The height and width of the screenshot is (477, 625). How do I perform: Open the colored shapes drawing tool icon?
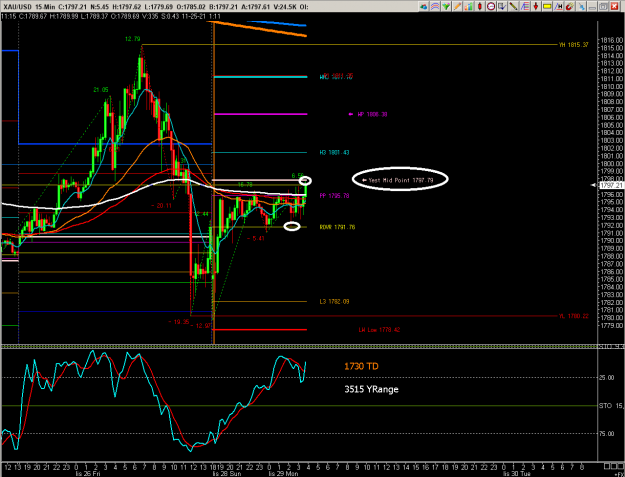[424, 6]
